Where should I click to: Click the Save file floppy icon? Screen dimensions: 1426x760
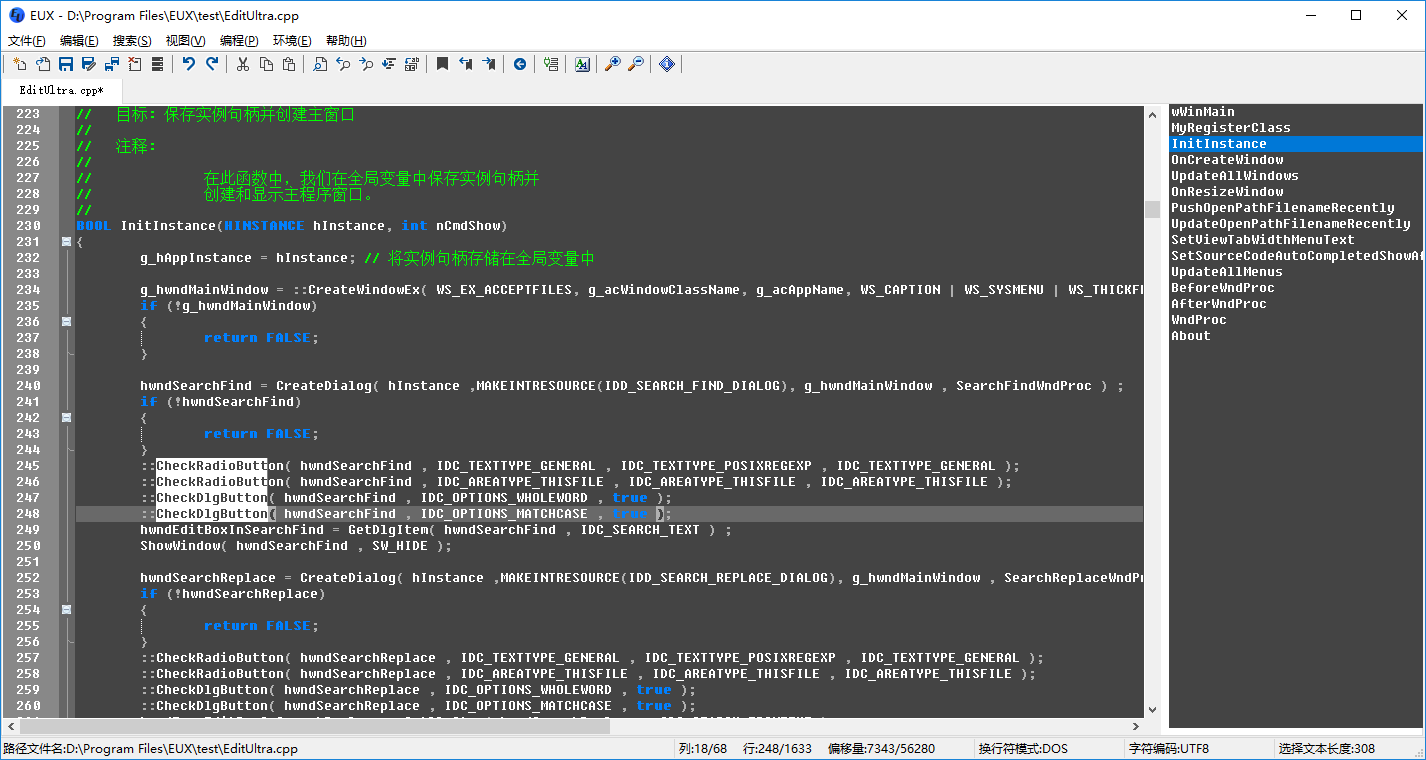[x=66, y=64]
